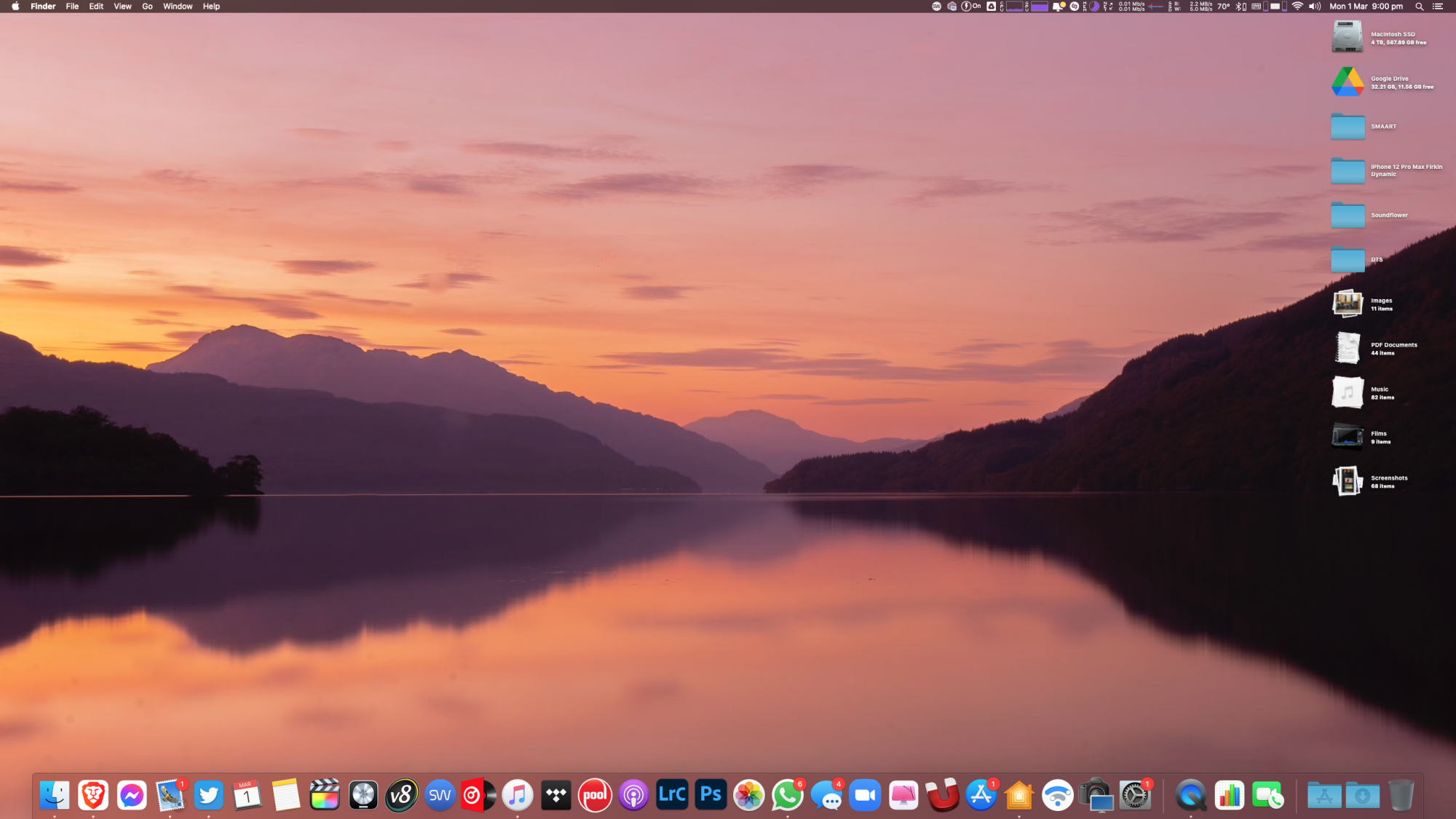1456x819 pixels.
Task: Launch Photoshop from the Dock
Action: pyautogui.click(x=711, y=795)
